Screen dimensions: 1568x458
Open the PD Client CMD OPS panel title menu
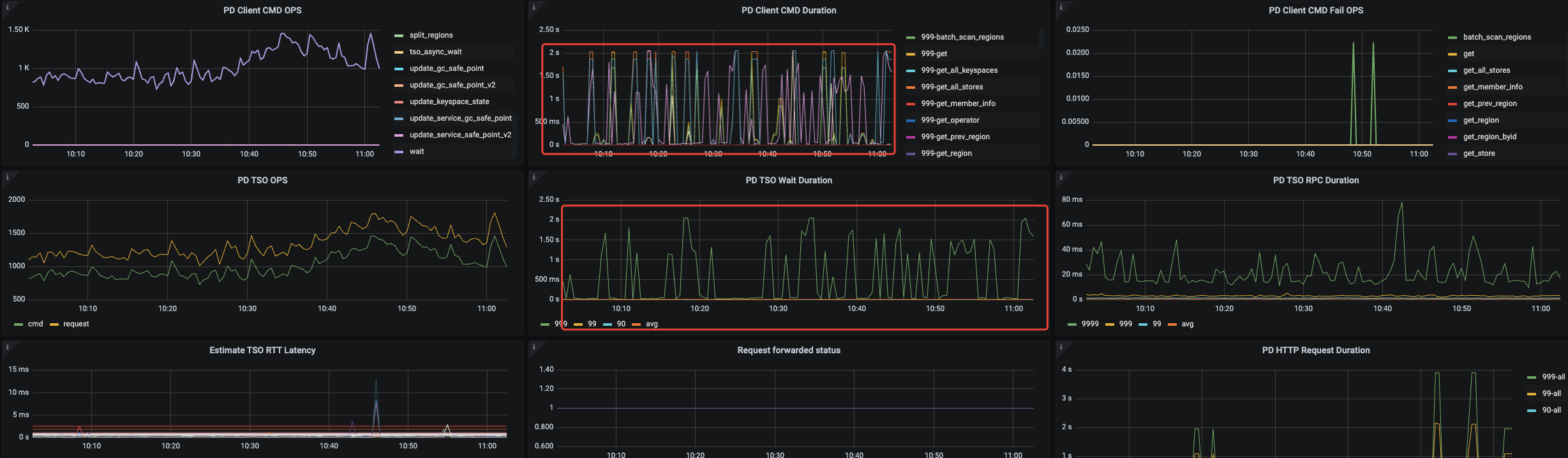pos(262,10)
